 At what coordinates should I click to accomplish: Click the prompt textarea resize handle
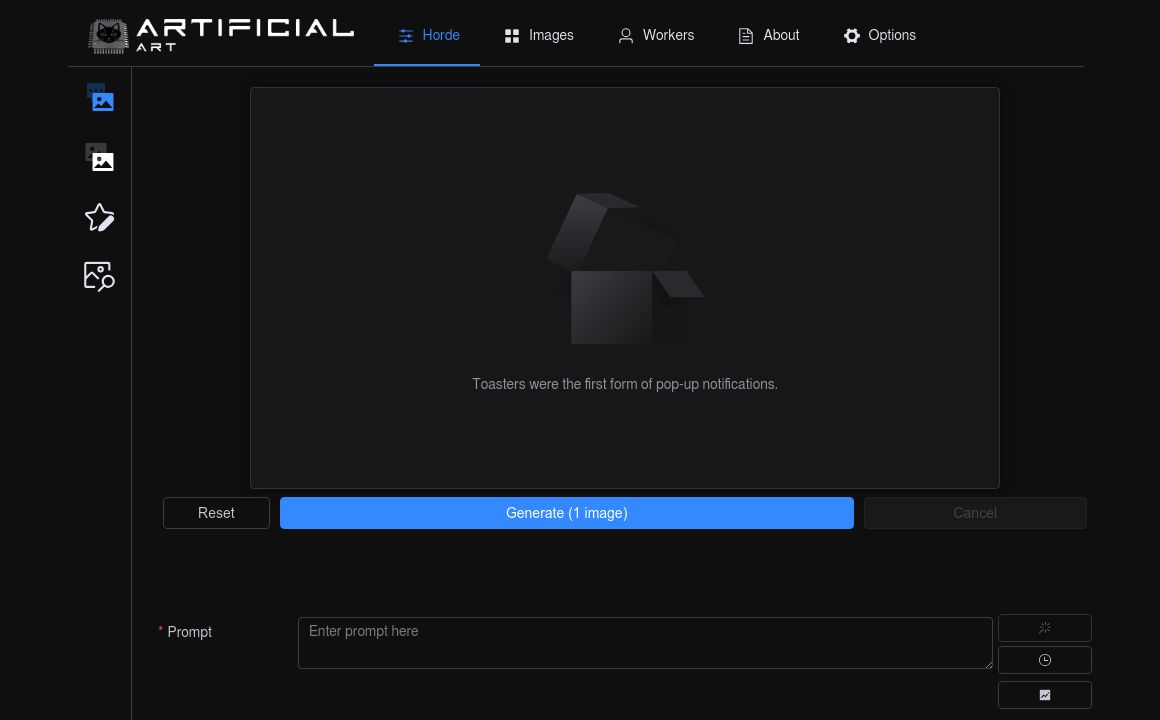coord(988,664)
